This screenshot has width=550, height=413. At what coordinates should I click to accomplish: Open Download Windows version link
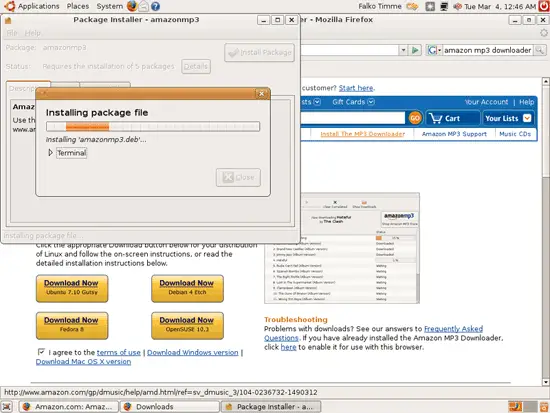[193, 352]
